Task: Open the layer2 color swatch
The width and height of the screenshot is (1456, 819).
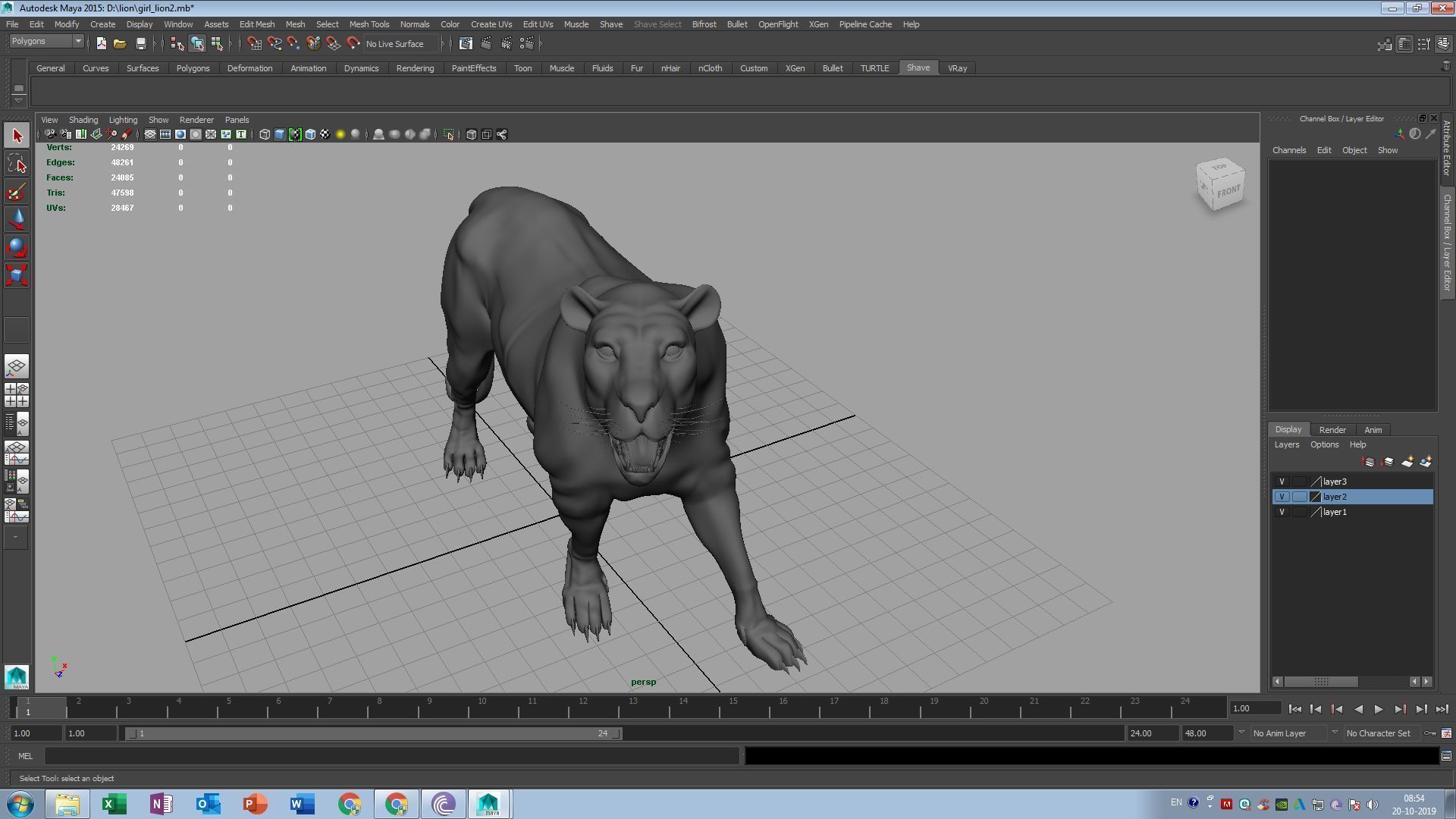Action: (x=1316, y=497)
